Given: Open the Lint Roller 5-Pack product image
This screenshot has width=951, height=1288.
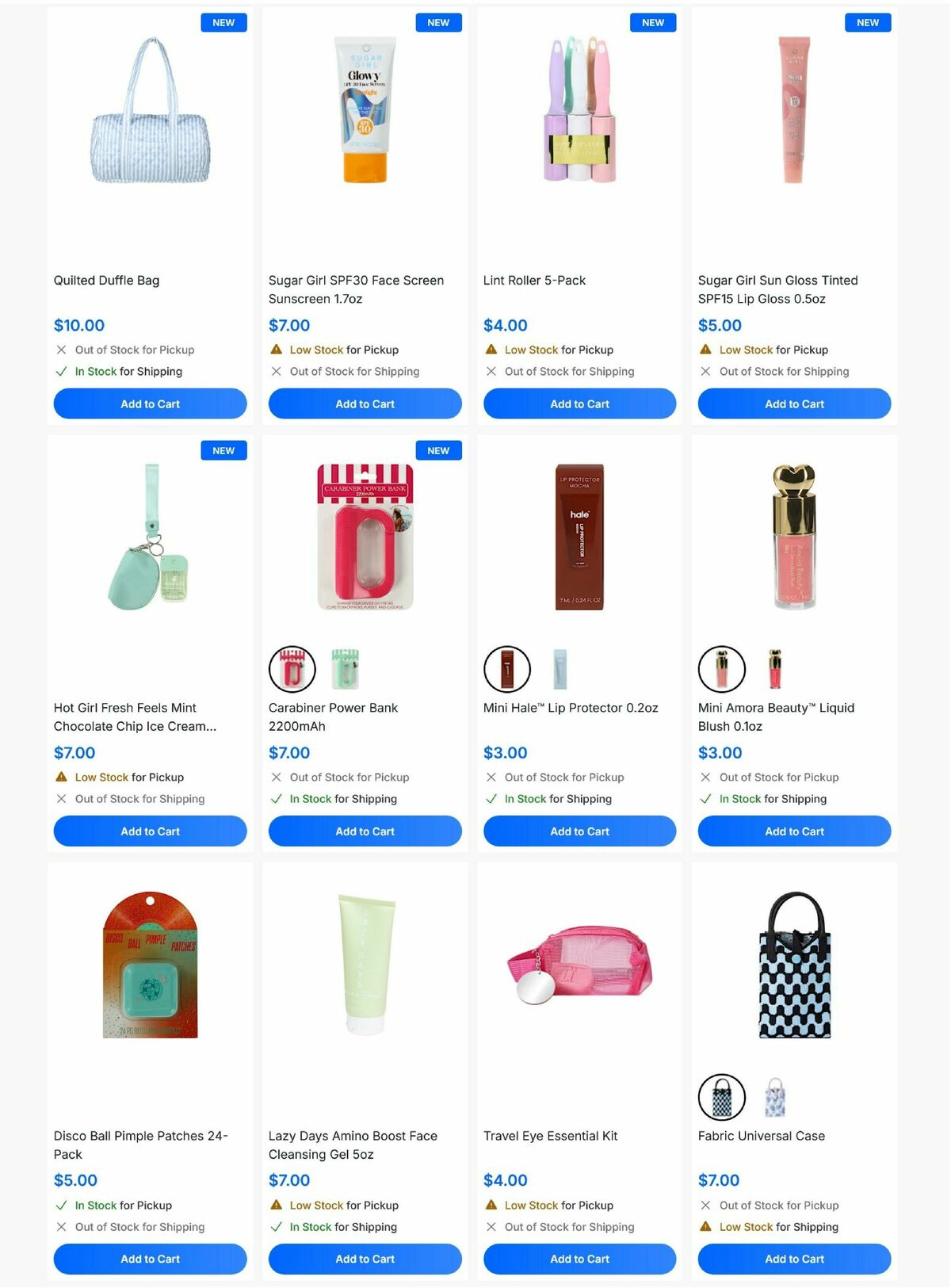Looking at the screenshot, I should 579,109.
